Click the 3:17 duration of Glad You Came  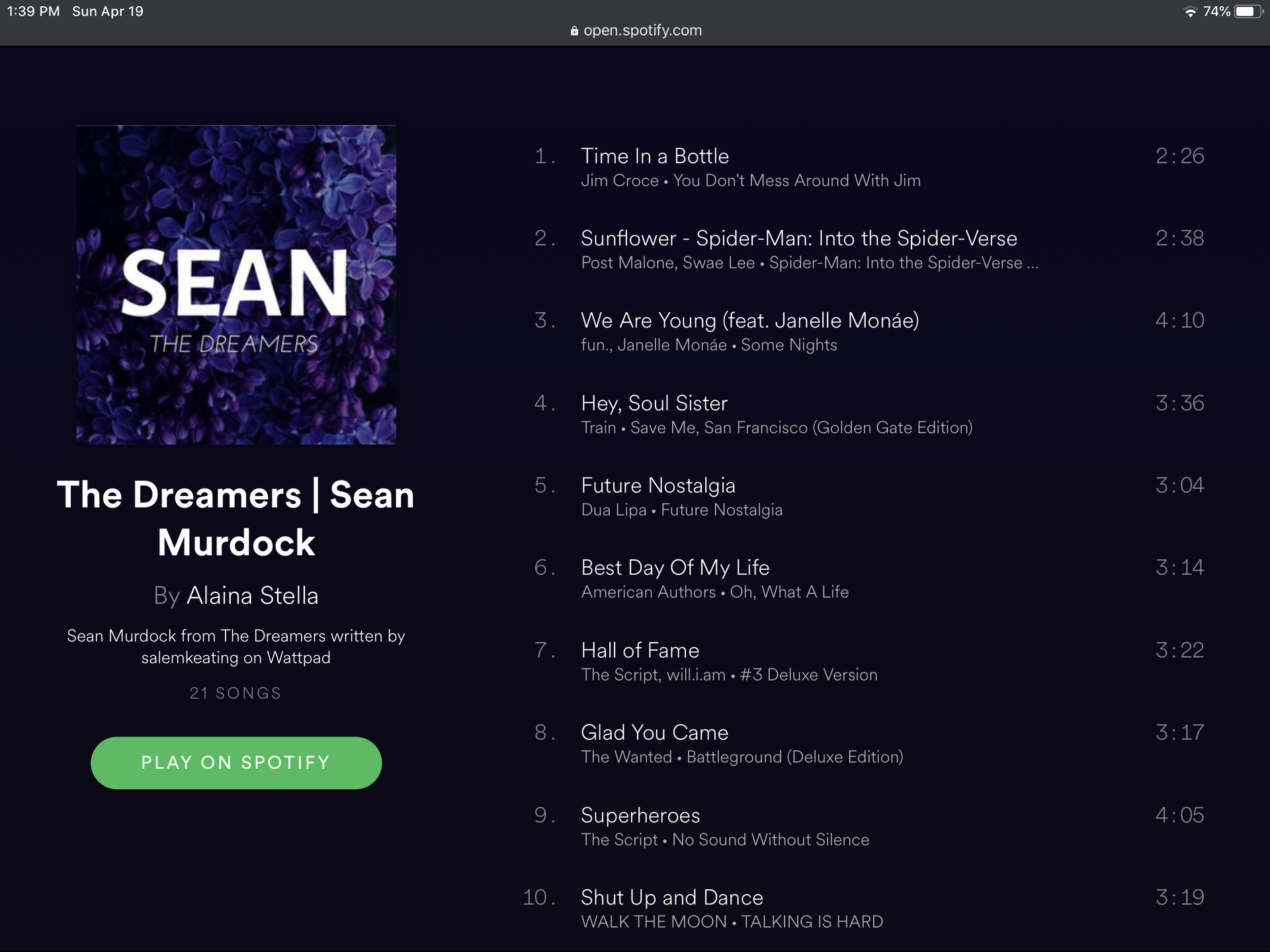(1179, 733)
